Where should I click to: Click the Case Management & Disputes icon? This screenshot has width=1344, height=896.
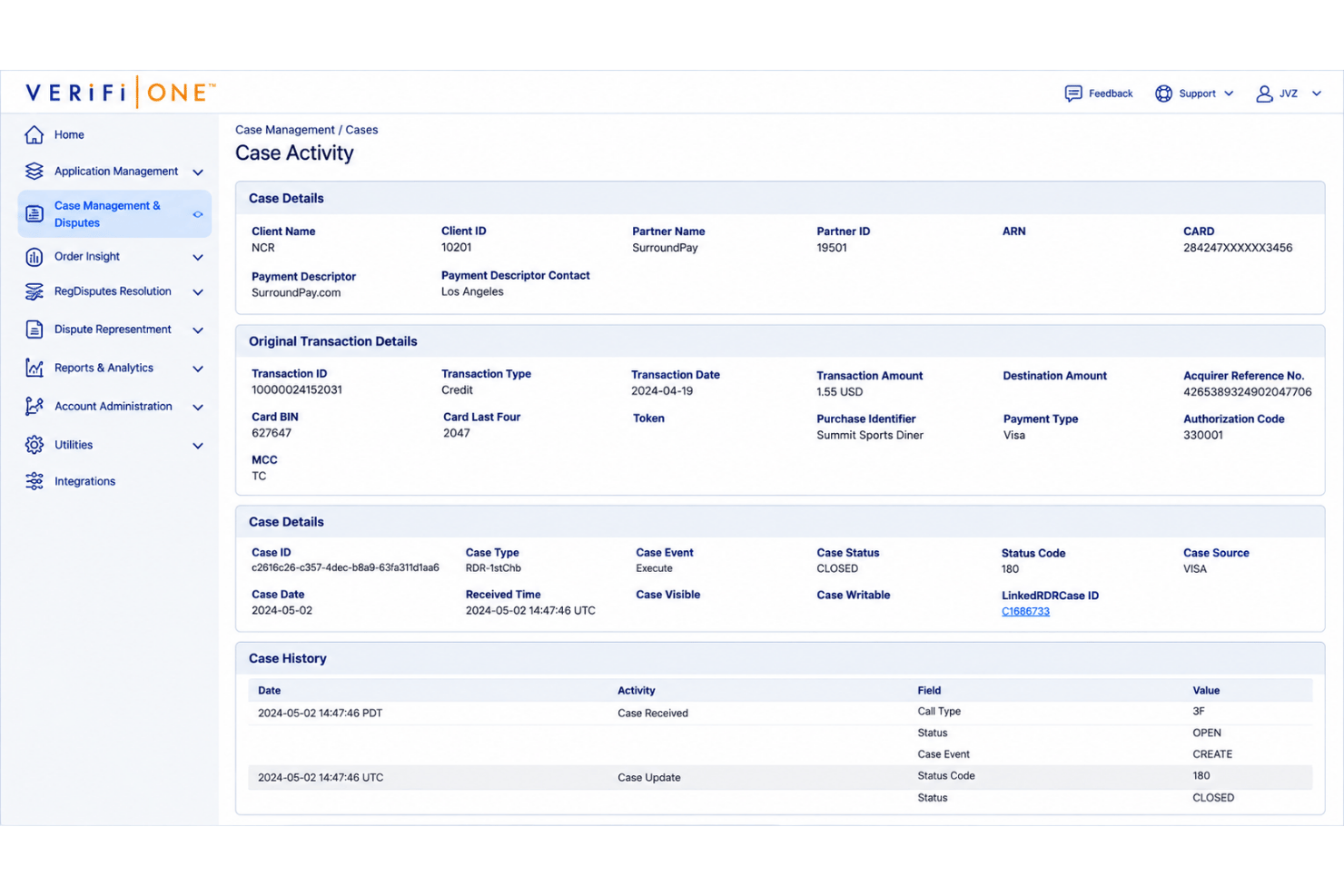click(35, 214)
